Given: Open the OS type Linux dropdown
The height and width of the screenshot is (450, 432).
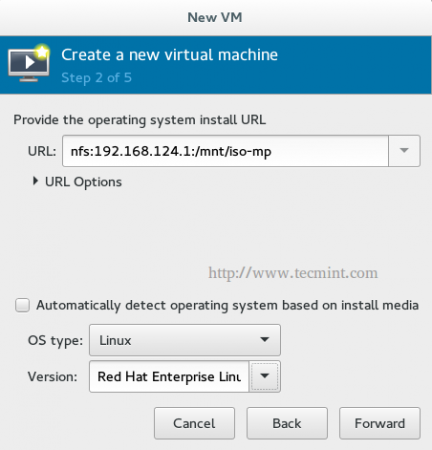Looking at the screenshot, I should pyautogui.click(x=185, y=340).
